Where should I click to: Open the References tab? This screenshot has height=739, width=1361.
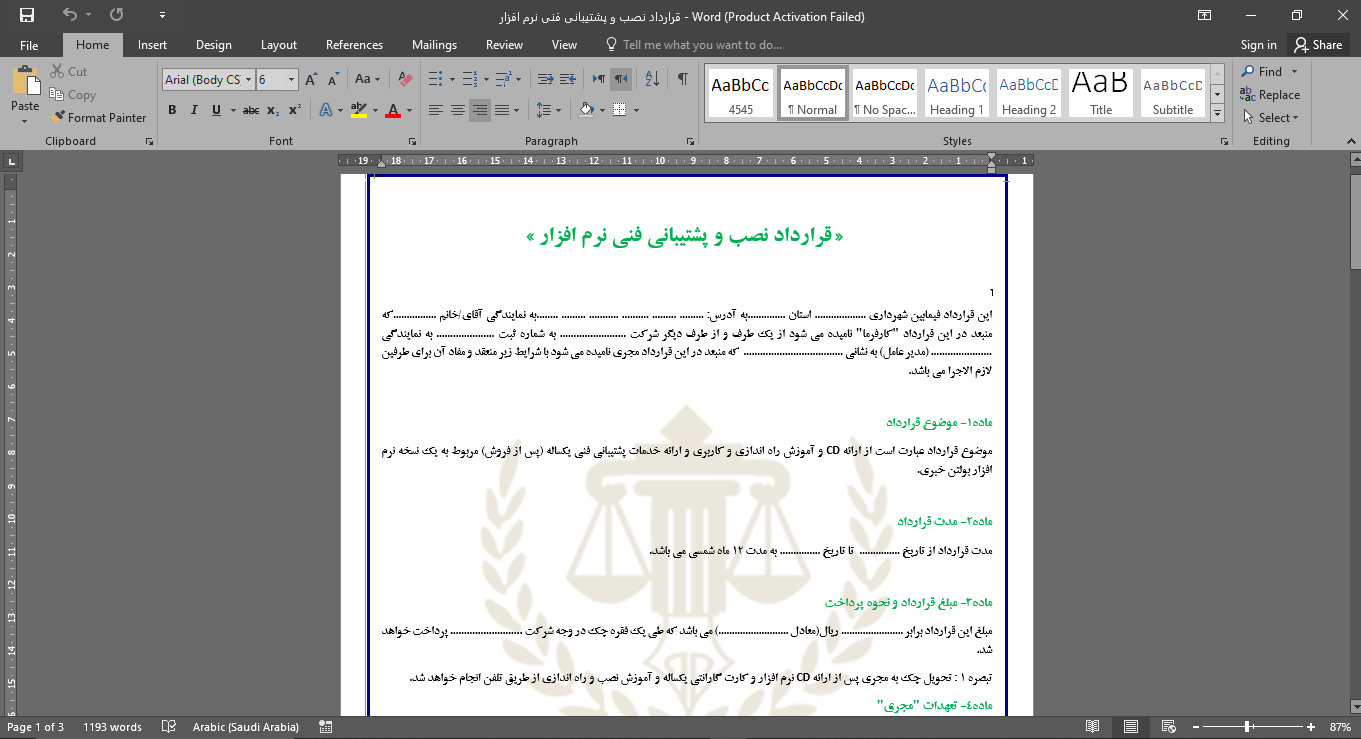click(x=354, y=45)
